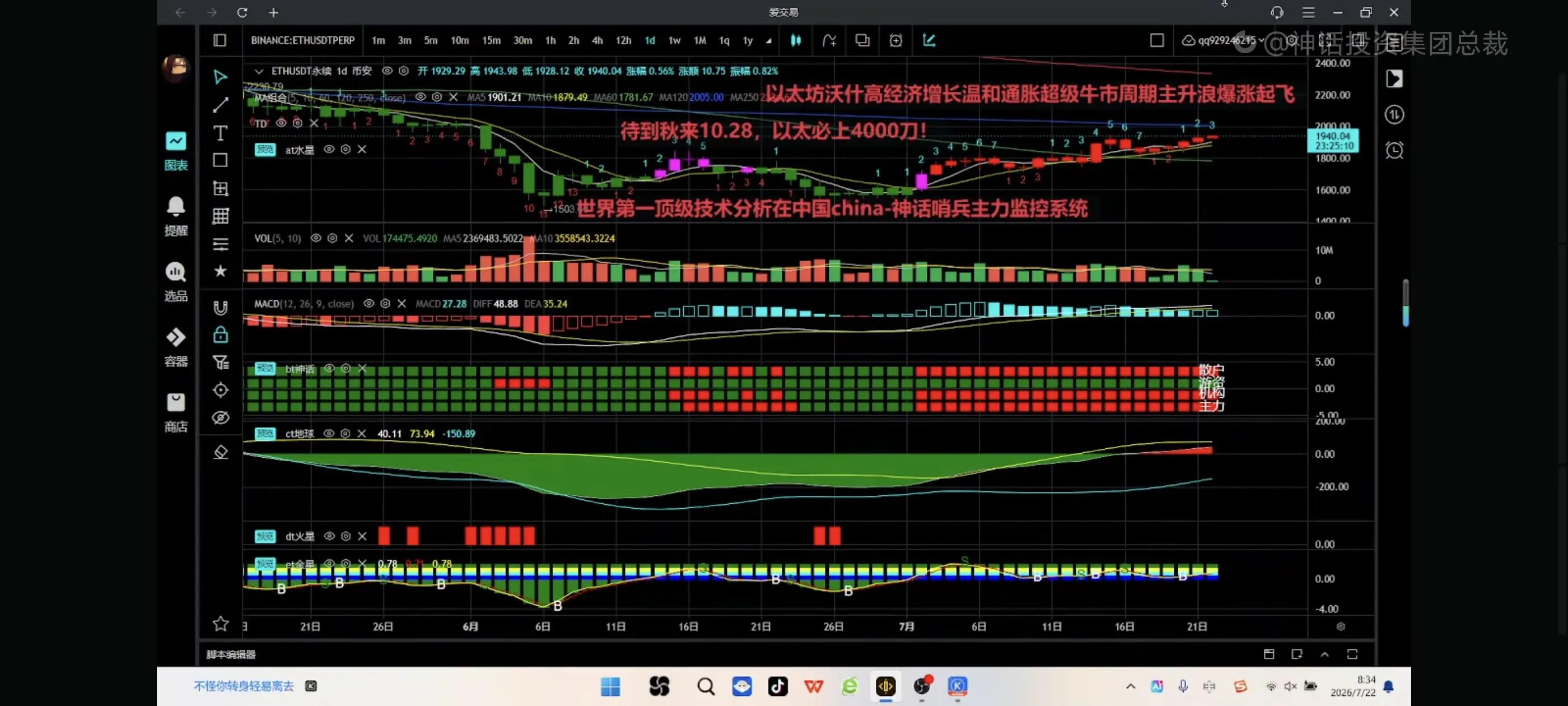Select the cursor arrow tool

[220, 77]
